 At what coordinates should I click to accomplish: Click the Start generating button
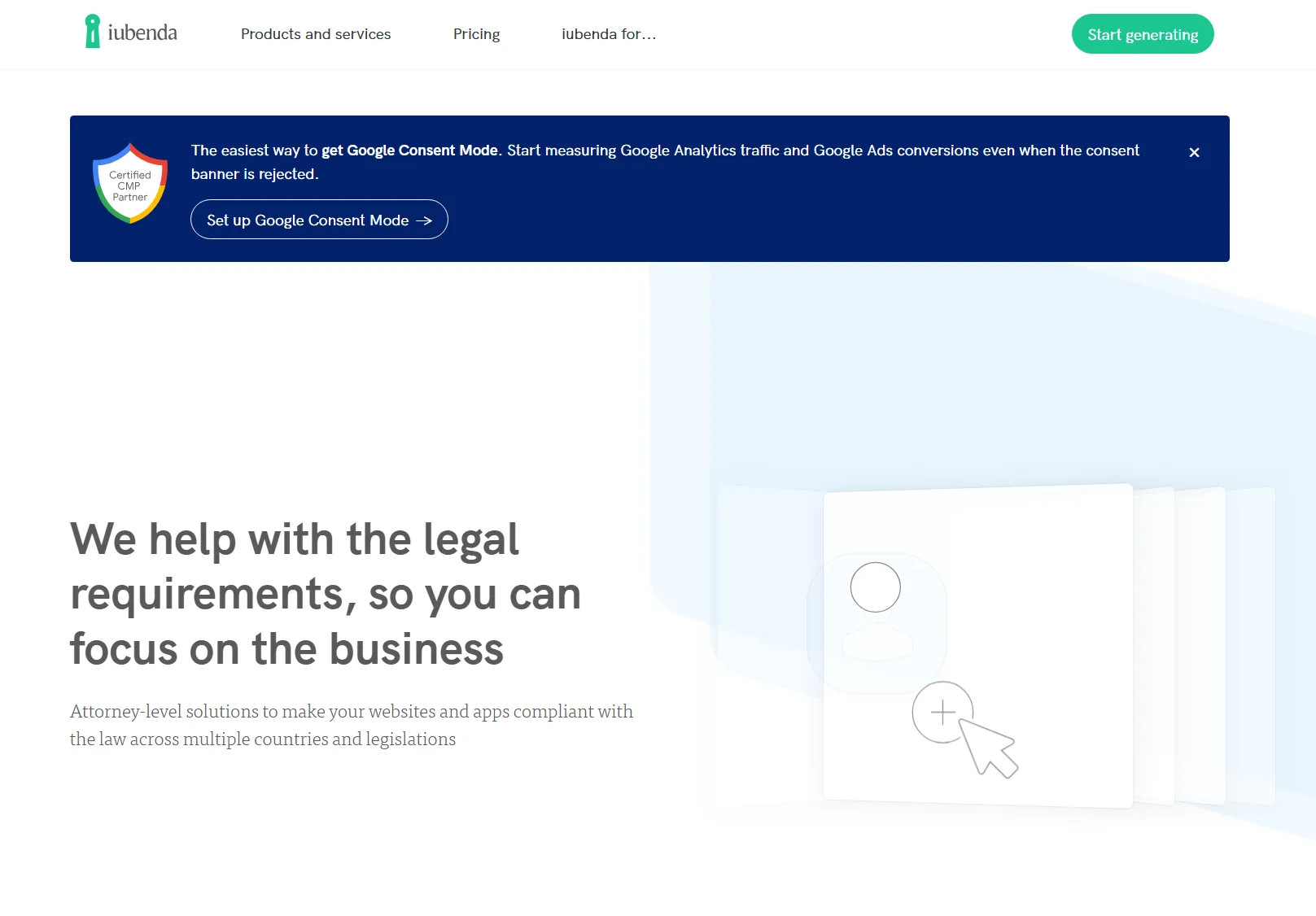1143,34
